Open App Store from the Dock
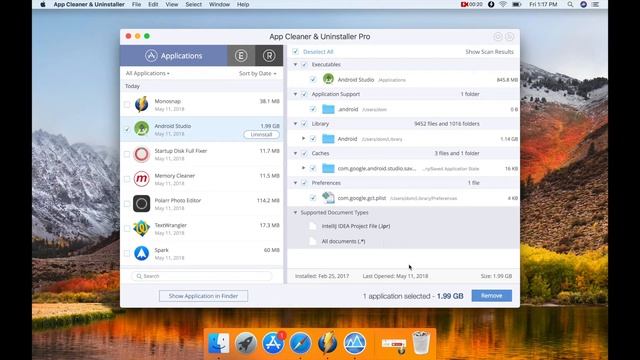The width and height of the screenshot is (640, 360). pos(273,342)
